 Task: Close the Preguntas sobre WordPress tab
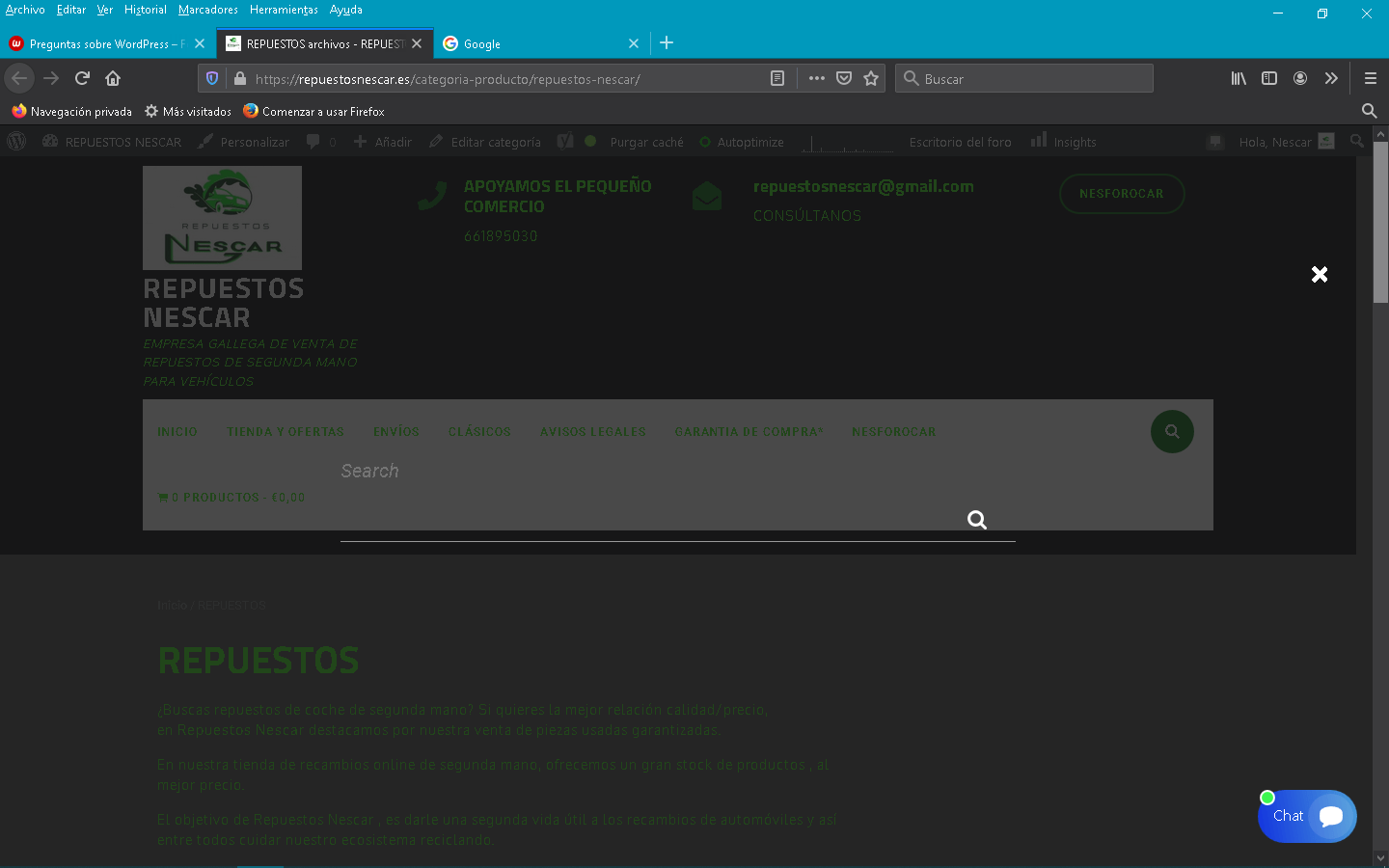200,43
